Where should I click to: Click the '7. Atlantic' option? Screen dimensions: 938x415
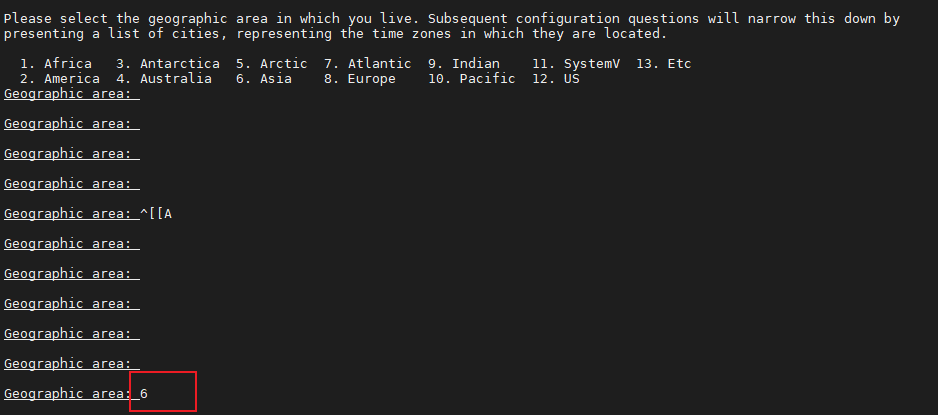coord(368,63)
